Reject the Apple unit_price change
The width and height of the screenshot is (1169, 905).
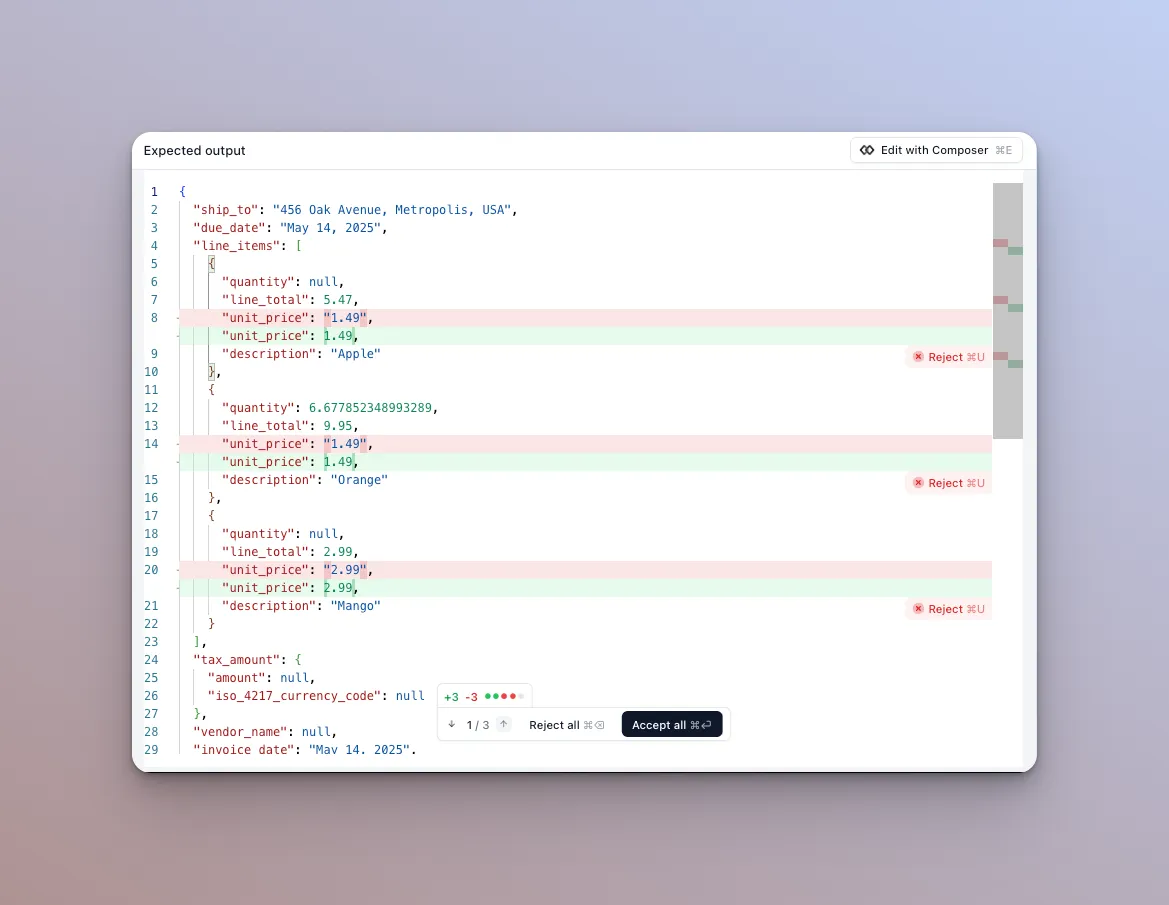tap(949, 357)
